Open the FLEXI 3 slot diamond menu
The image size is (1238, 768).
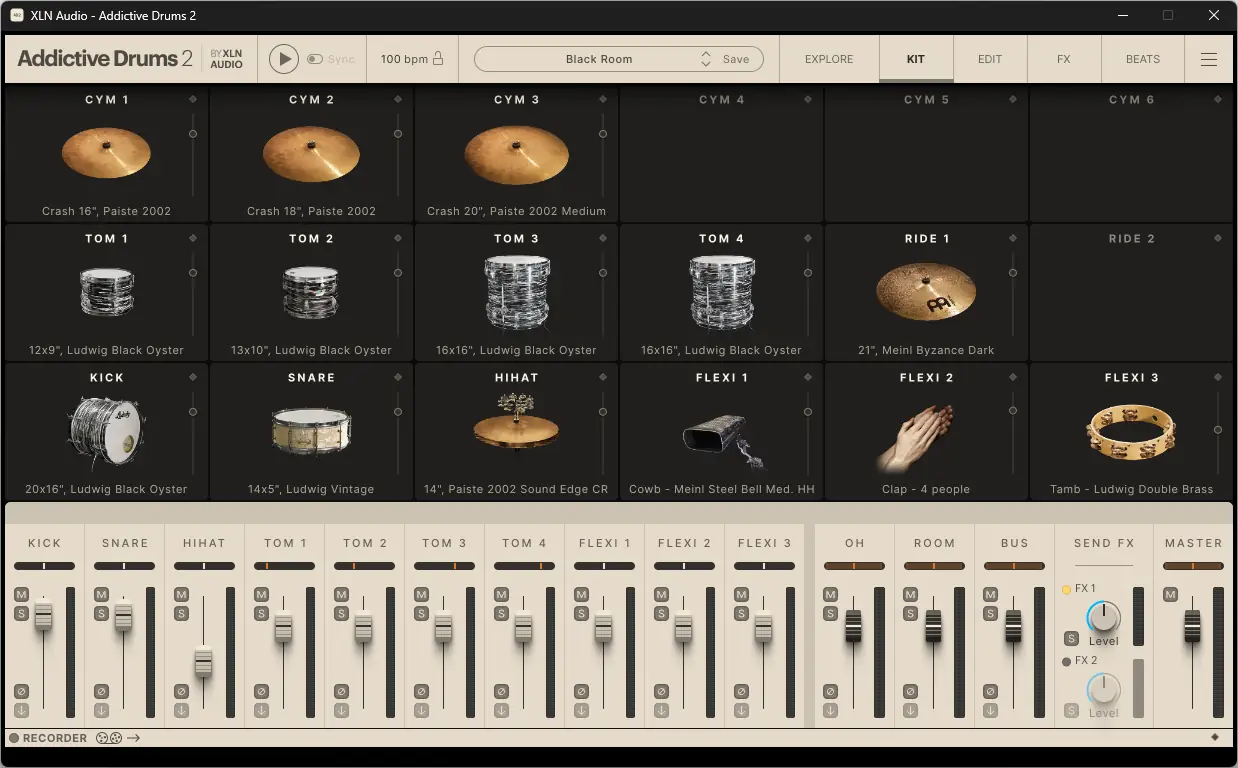pyautogui.click(x=1218, y=377)
